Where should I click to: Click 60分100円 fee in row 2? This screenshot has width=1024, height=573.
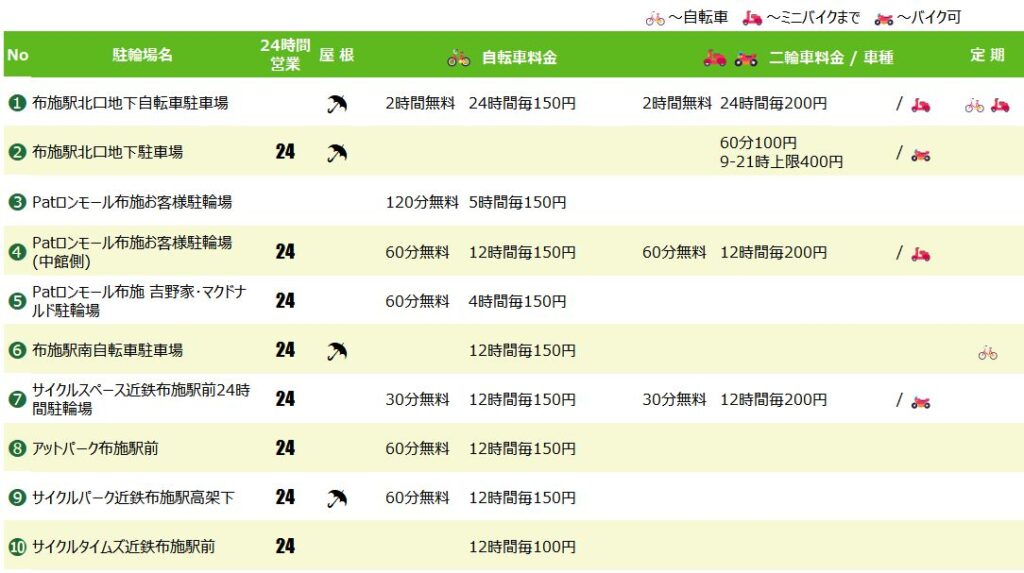tap(758, 142)
